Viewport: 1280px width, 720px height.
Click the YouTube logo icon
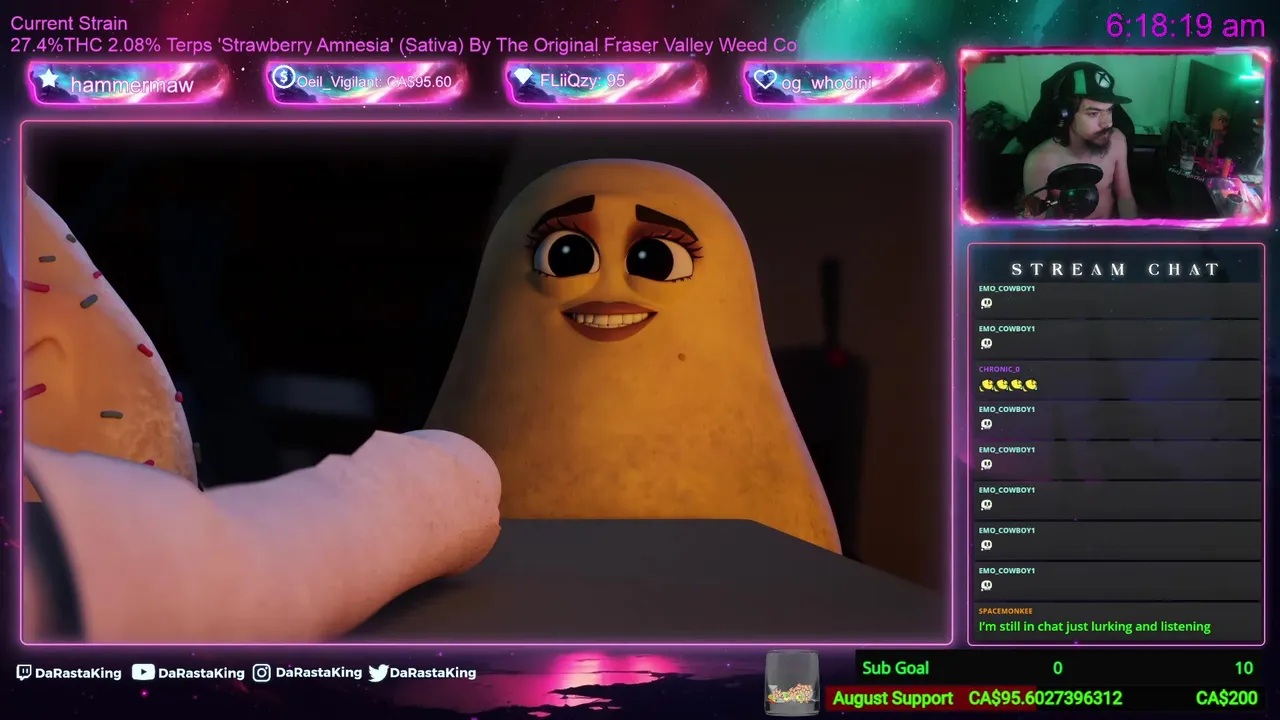coord(143,673)
